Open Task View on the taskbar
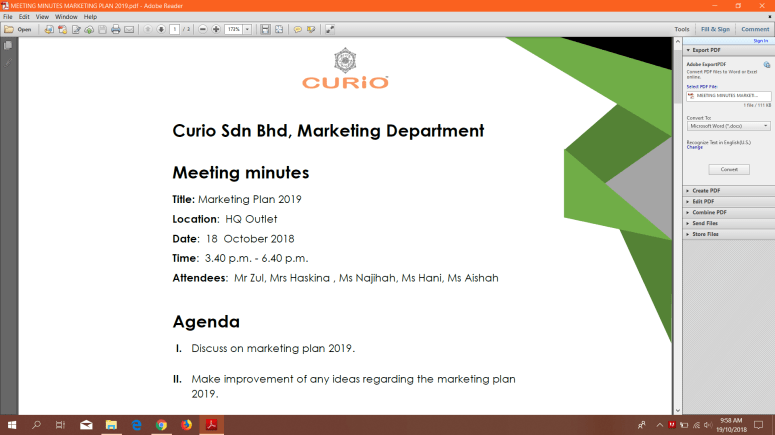The image size is (775, 435). click(60, 425)
